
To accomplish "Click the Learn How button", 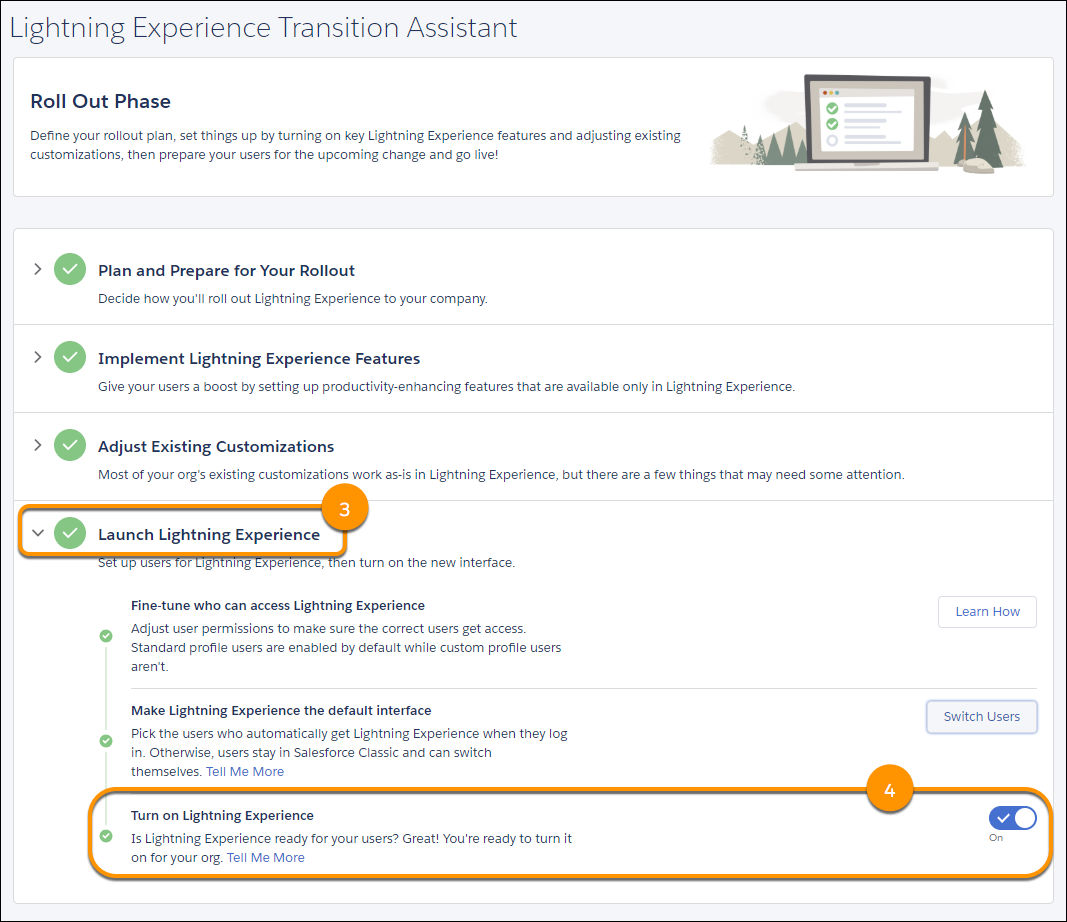I will (x=987, y=612).
